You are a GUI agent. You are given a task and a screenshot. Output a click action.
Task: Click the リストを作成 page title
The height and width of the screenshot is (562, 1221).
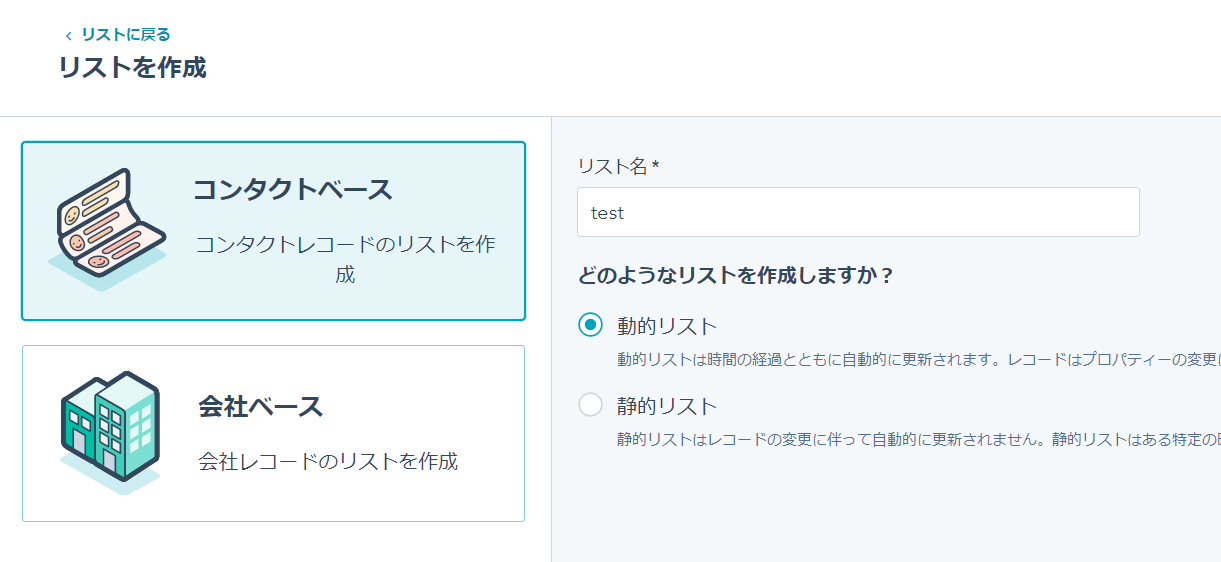[x=132, y=68]
